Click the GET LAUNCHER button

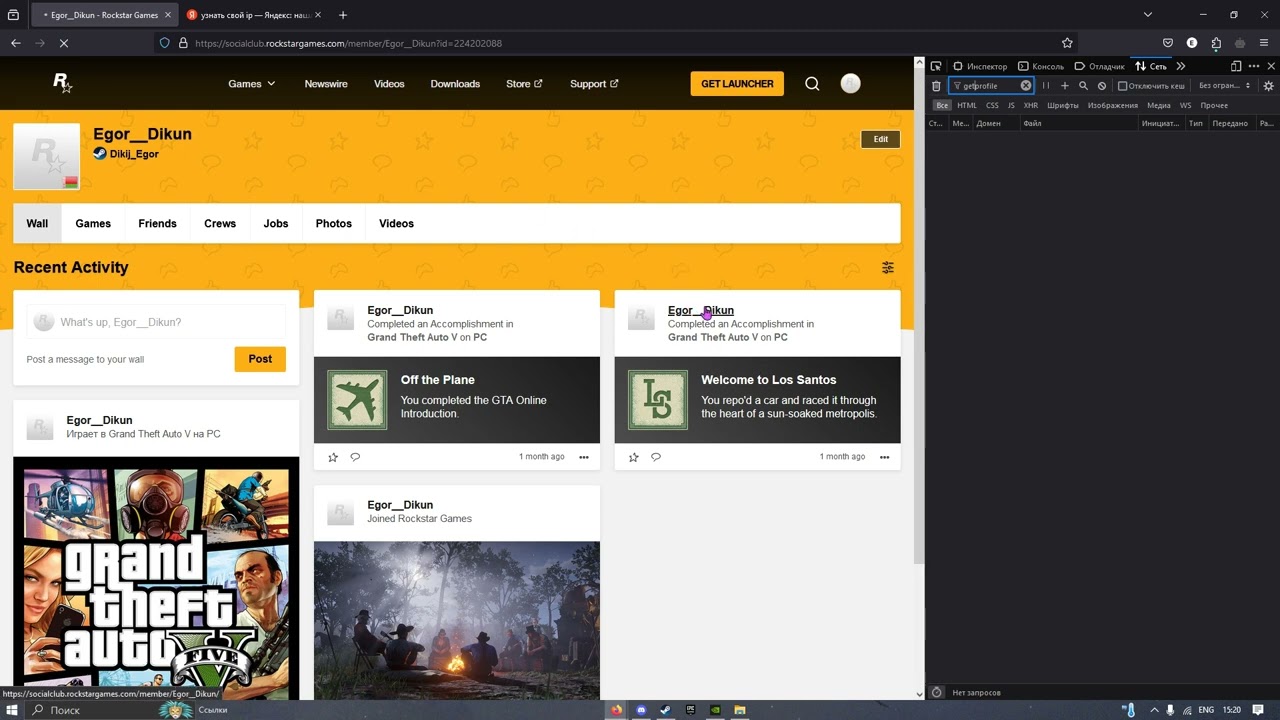737,84
